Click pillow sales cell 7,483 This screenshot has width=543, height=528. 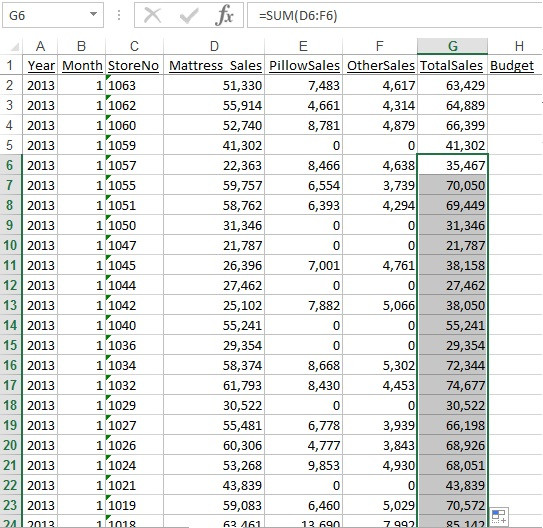click(x=303, y=85)
